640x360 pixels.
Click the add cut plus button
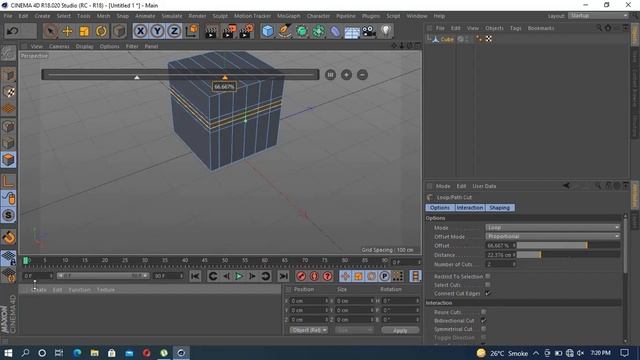(x=346, y=75)
